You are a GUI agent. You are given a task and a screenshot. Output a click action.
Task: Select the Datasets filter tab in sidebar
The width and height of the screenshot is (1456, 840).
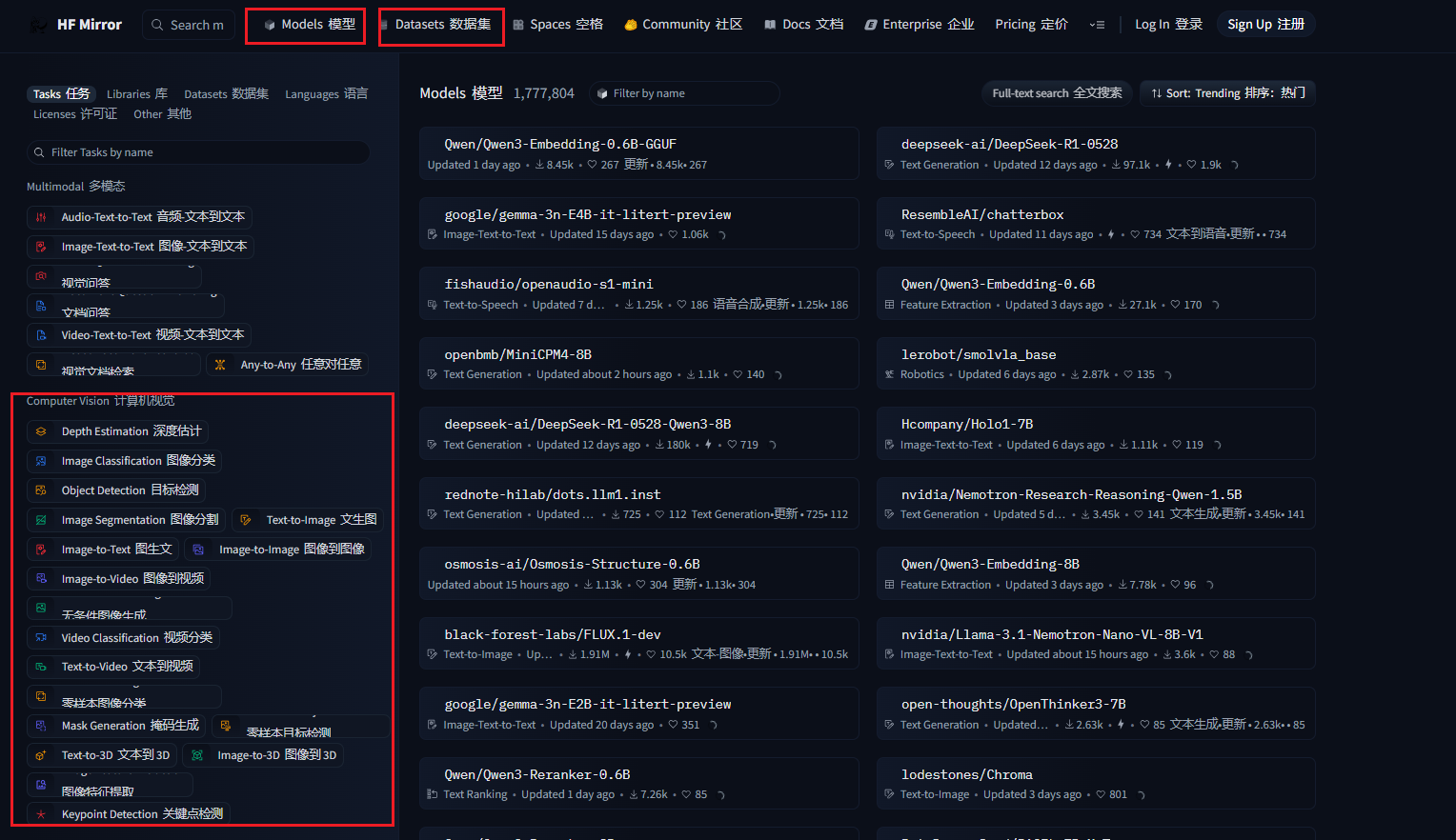(226, 94)
